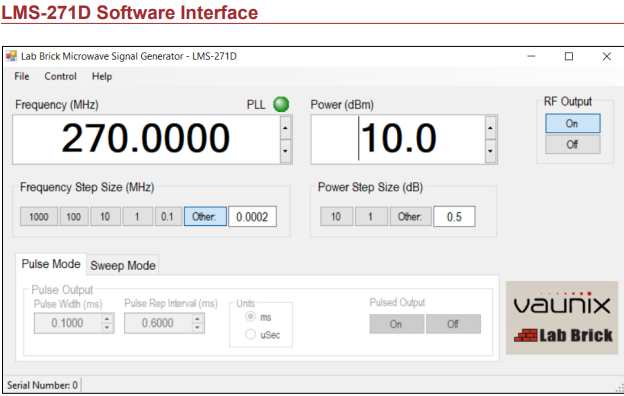Image resolution: width=624 pixels, height=396 pixels.
Task: Maximize the Lab Brick window
Action: (569, 57)
